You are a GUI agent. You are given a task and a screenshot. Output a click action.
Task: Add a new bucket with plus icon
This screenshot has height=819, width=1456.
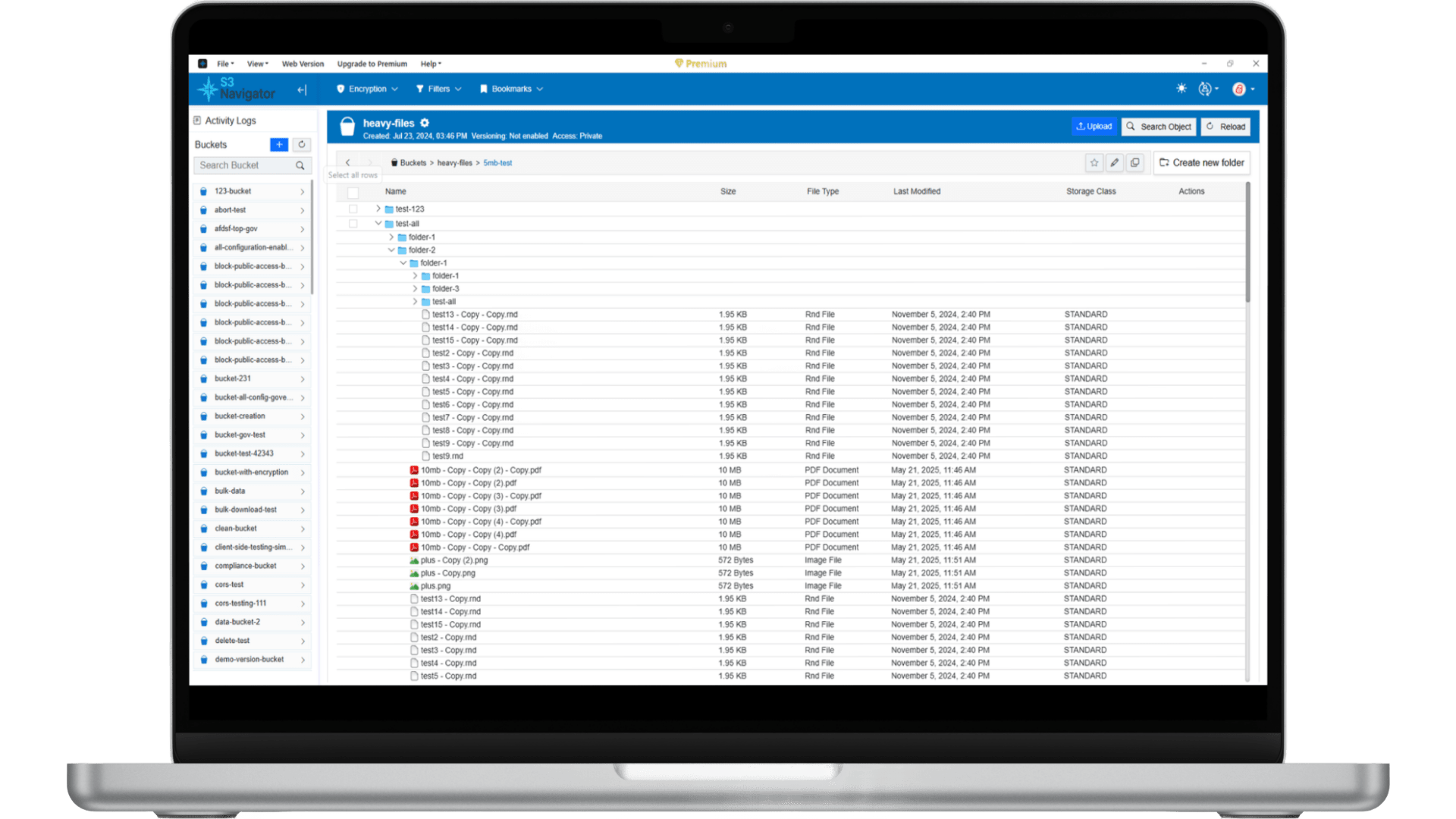(x=279, y=144)
